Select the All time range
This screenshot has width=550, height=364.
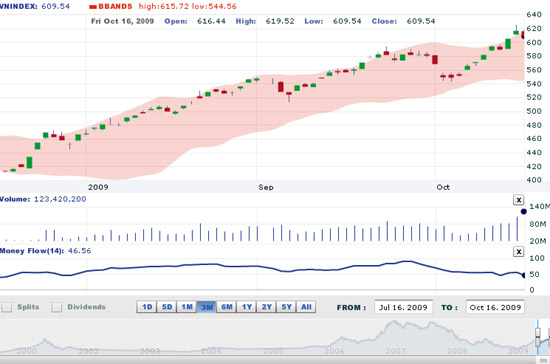[306, 307]
